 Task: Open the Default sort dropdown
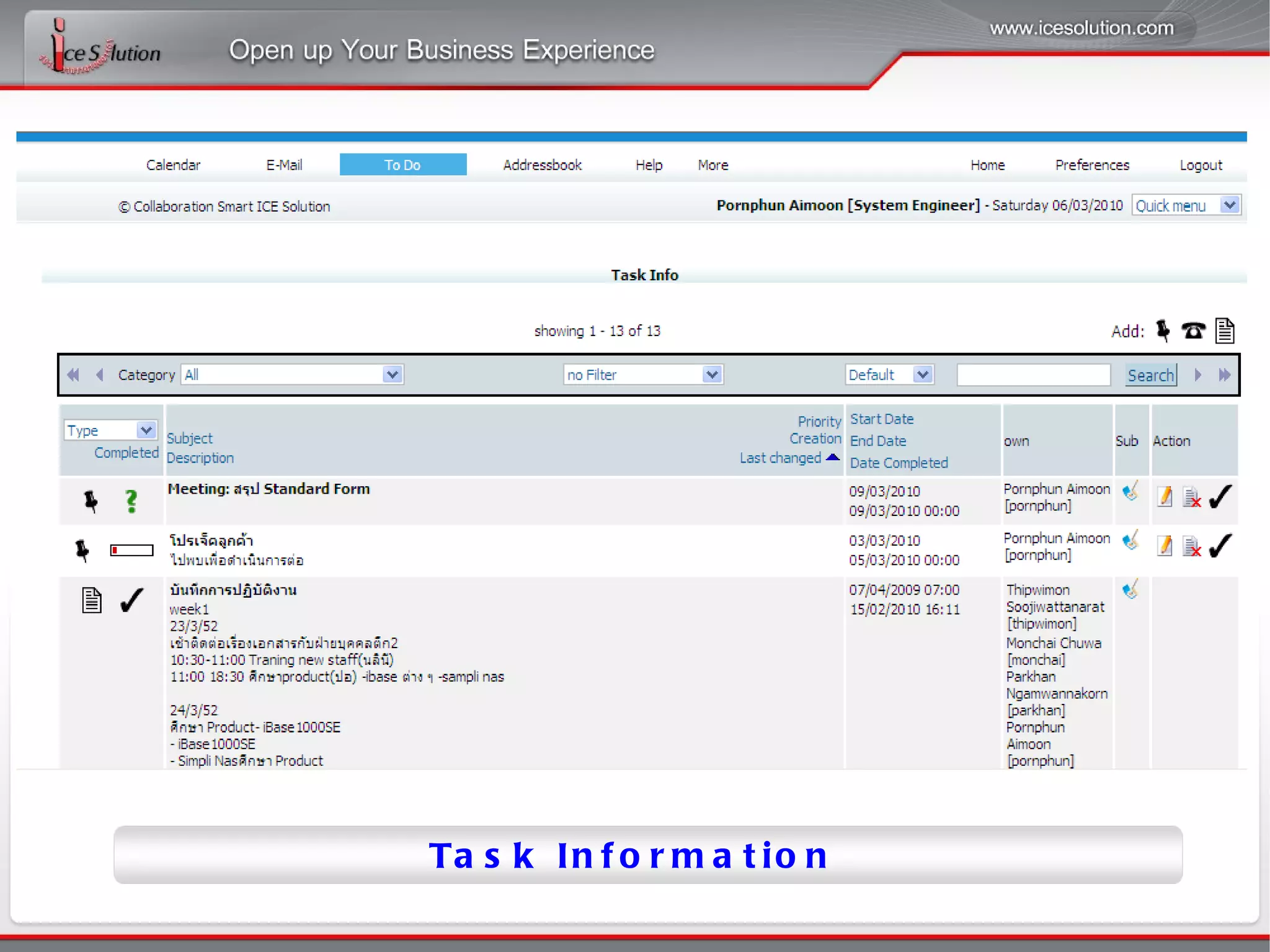pyautogui.click(x=889, y=375)
